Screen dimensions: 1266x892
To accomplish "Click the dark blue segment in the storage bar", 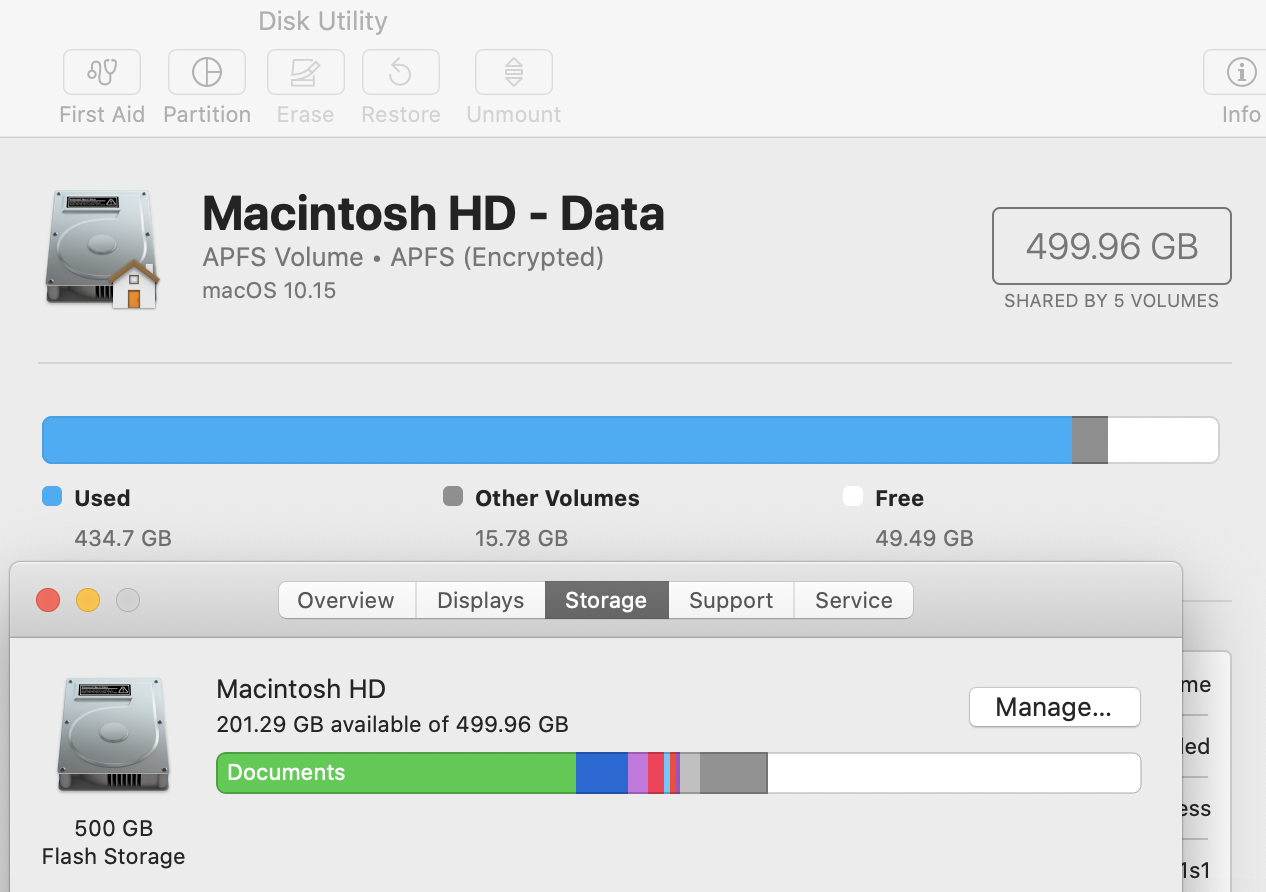I will (x=602, y=773).
